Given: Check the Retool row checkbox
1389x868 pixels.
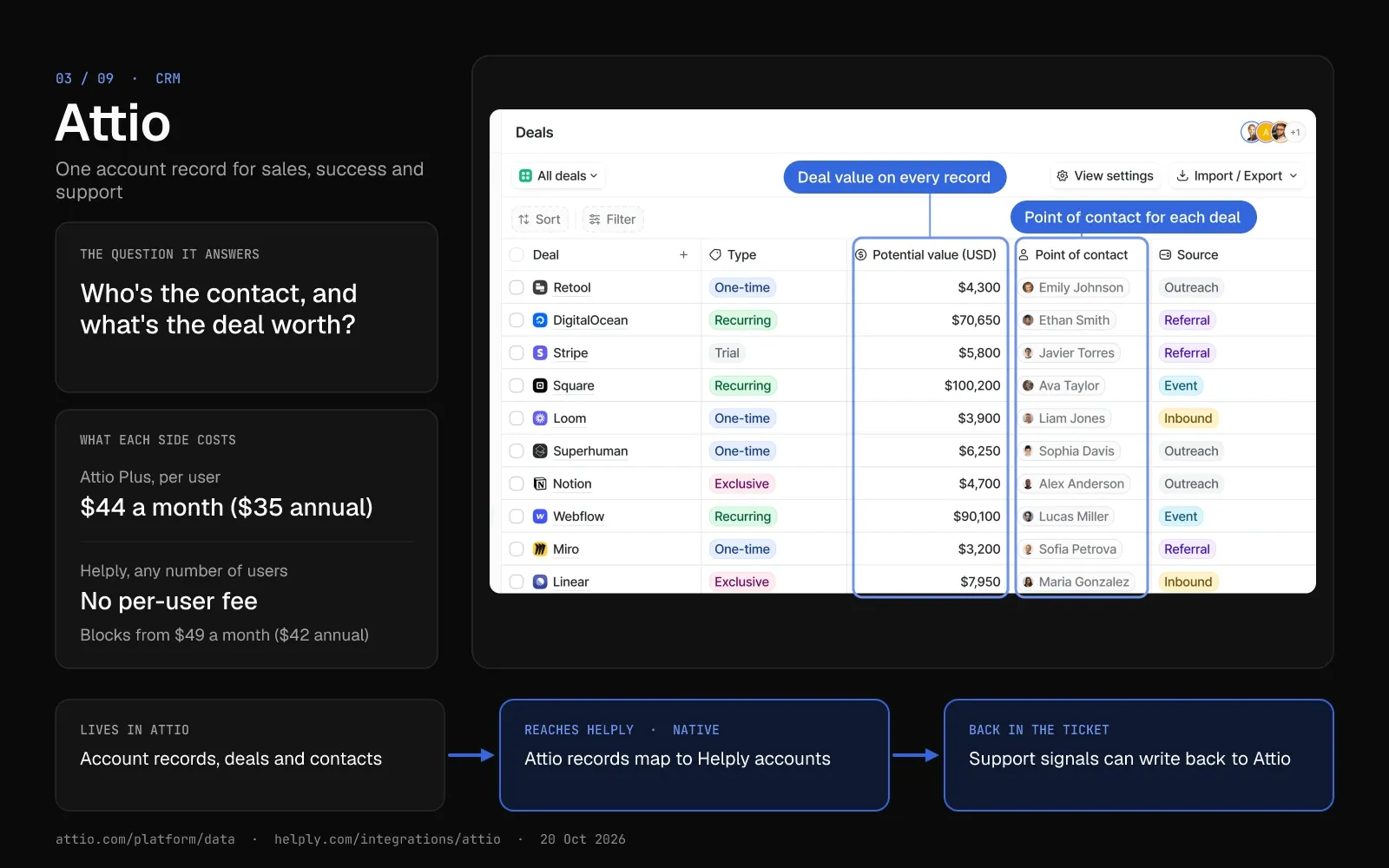Looking at the screenshot, I should click(x=517, y=287).
